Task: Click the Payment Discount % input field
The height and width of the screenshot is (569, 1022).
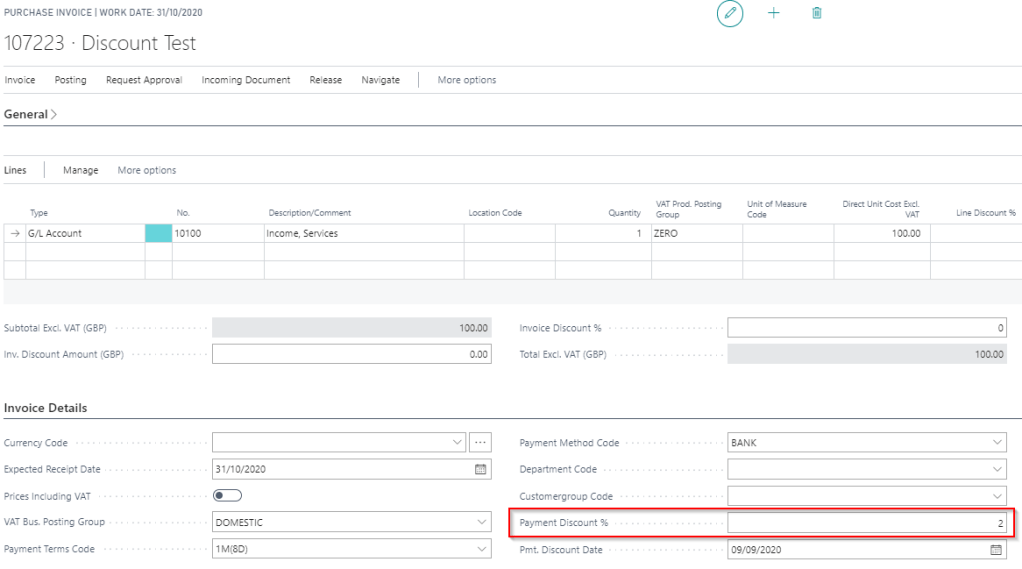Action: [x=866, y=522]
